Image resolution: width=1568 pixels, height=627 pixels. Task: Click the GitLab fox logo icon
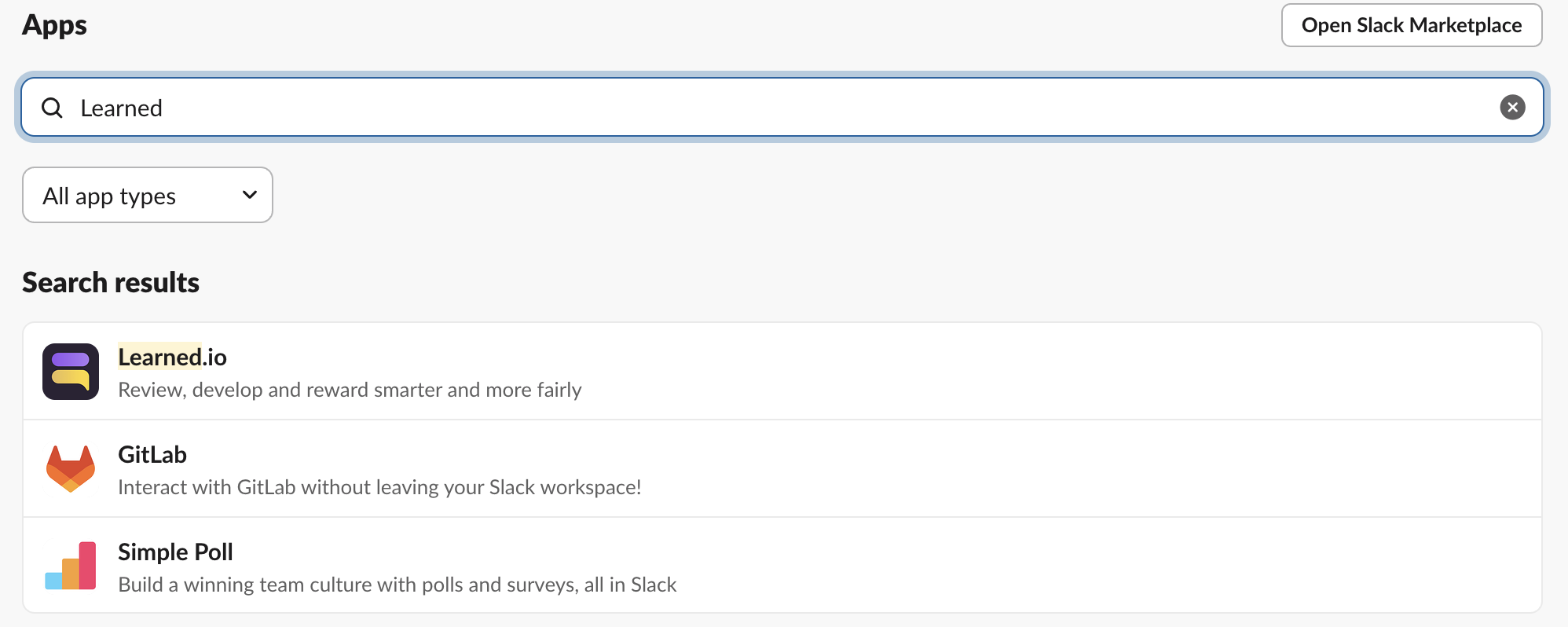(x=71, y=469)
